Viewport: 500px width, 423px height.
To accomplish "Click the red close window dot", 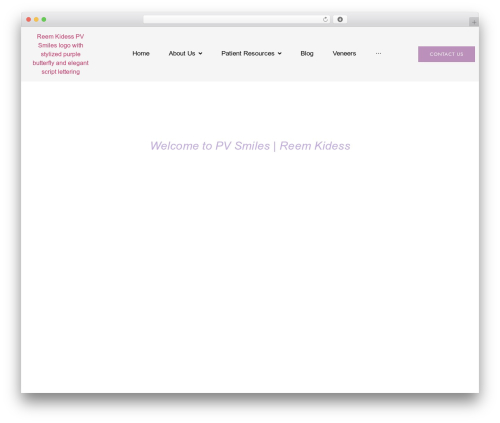I will point(29,20).
